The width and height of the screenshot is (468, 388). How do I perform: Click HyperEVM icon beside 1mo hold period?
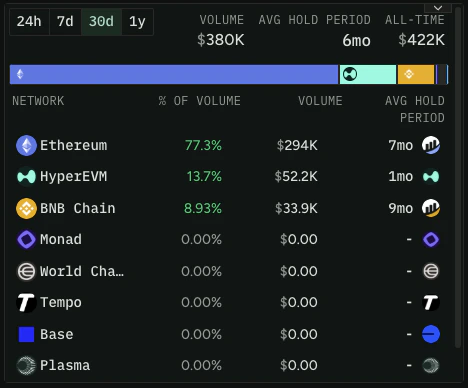pyautogui.click(x=431, y=177)
